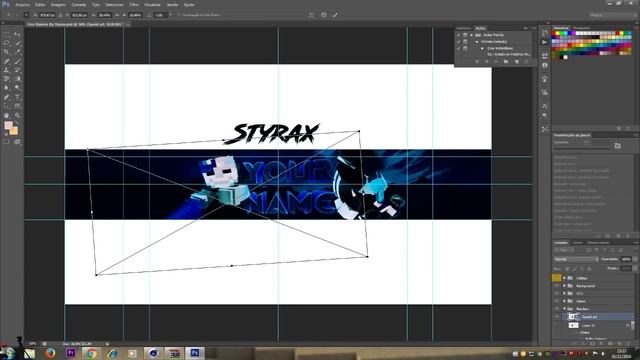Open the Imagem menu
The width and height of the screenshot is (640, 360).
tap(58, 4)
